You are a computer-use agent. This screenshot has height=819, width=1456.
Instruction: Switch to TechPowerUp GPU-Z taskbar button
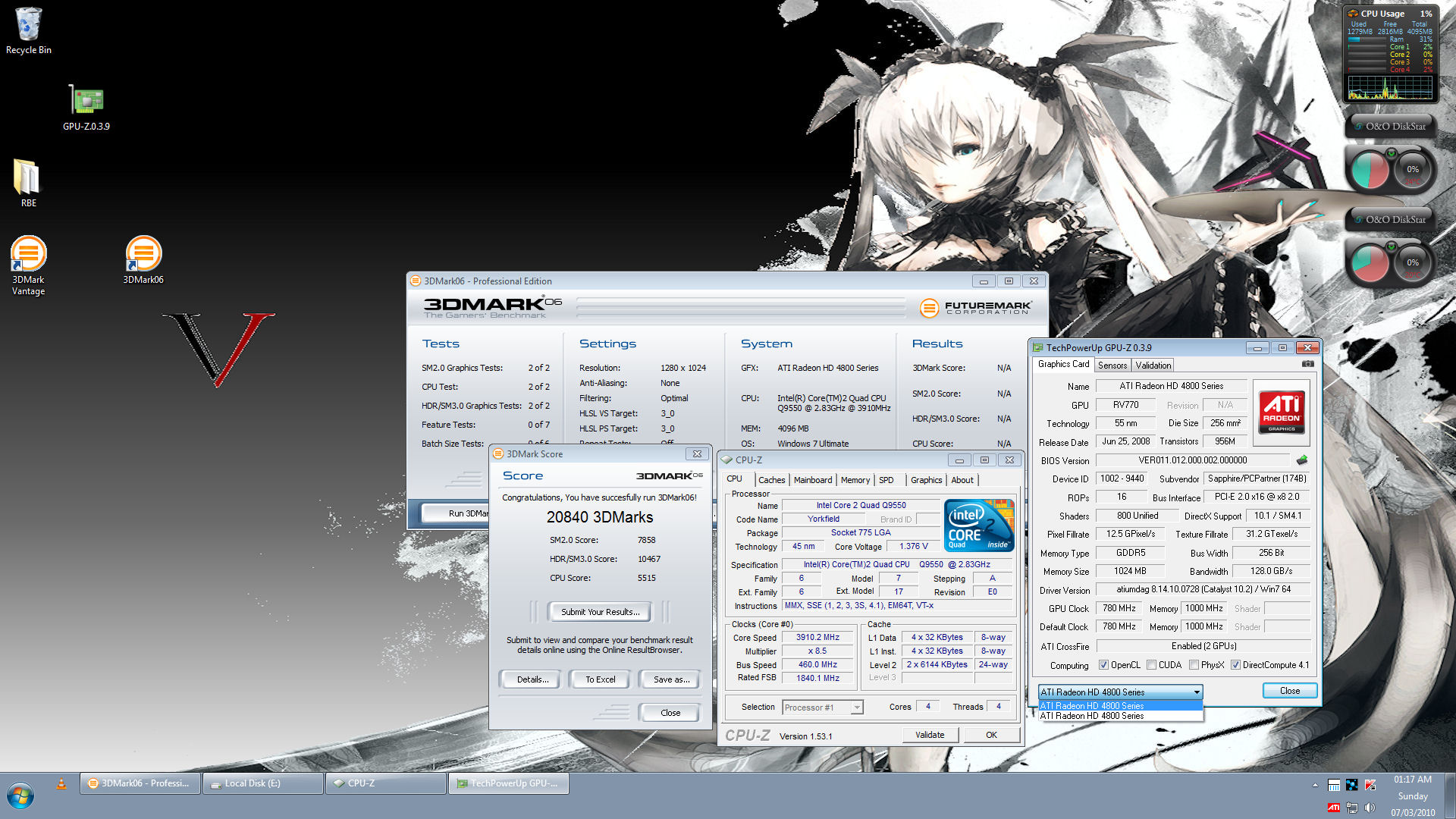point(509,783)
